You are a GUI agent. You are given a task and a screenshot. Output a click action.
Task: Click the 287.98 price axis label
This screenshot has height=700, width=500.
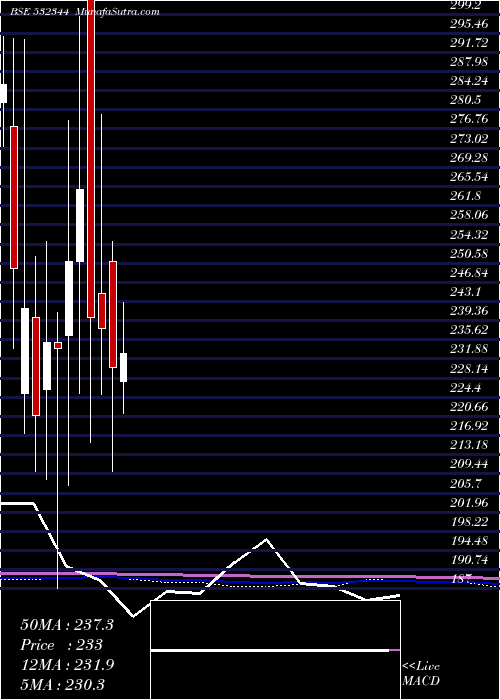[x=469, y=62]
